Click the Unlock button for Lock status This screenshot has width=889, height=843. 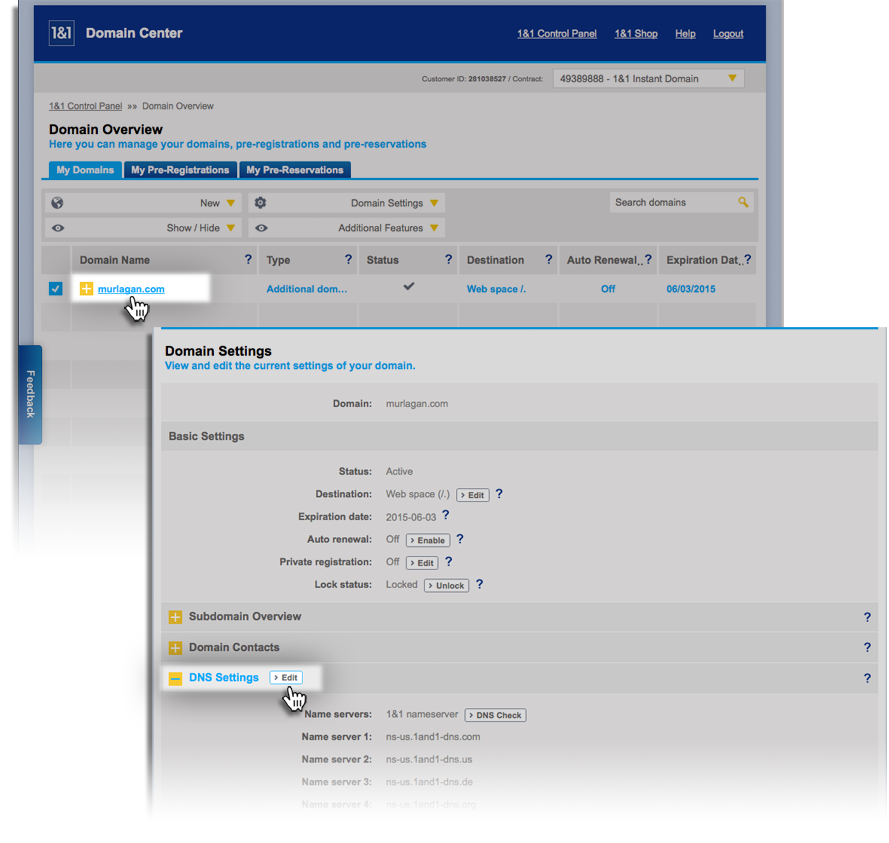[x=447, y=586]
